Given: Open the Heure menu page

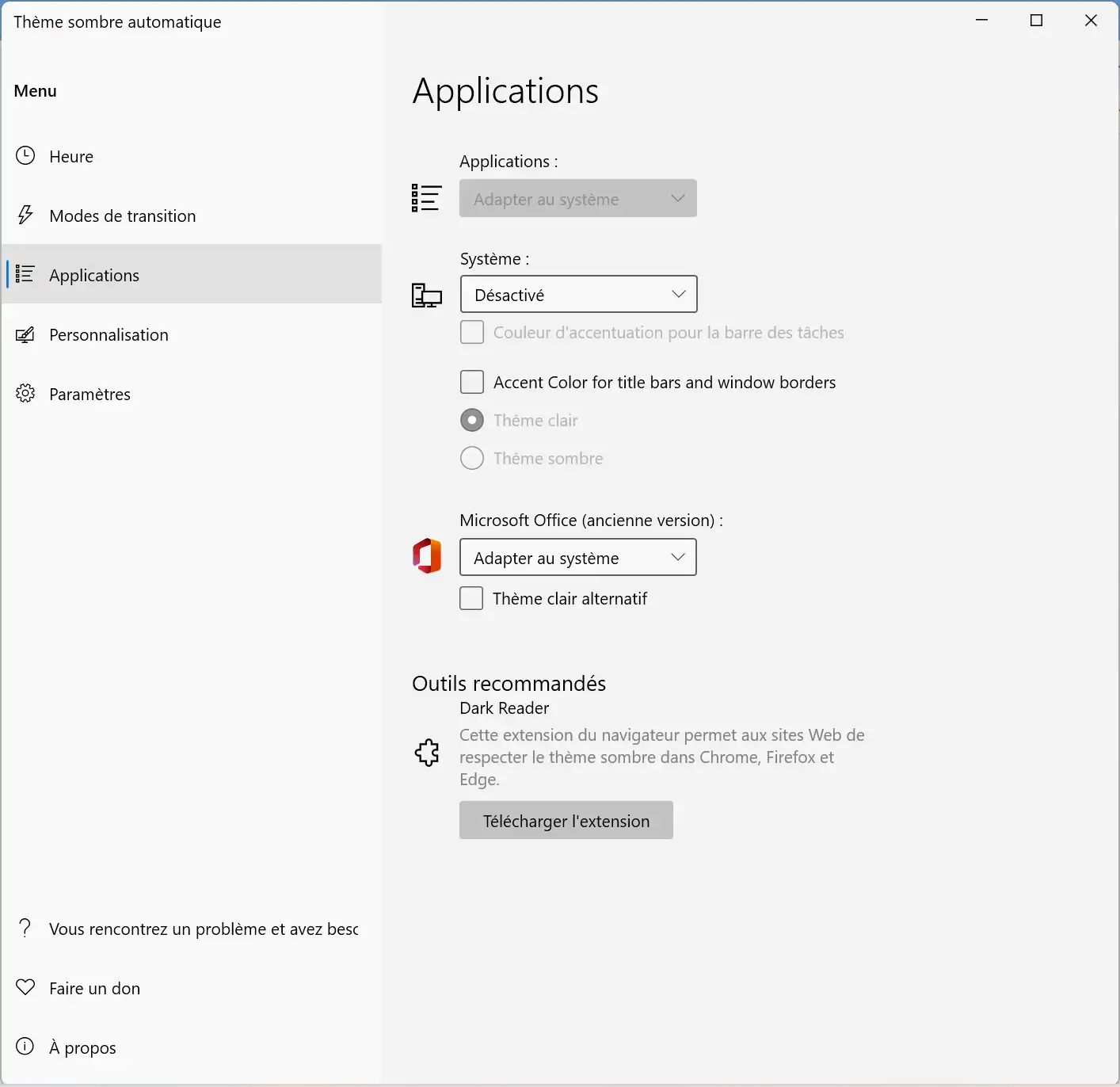Looking at the screenshot, I should point(192,156).
